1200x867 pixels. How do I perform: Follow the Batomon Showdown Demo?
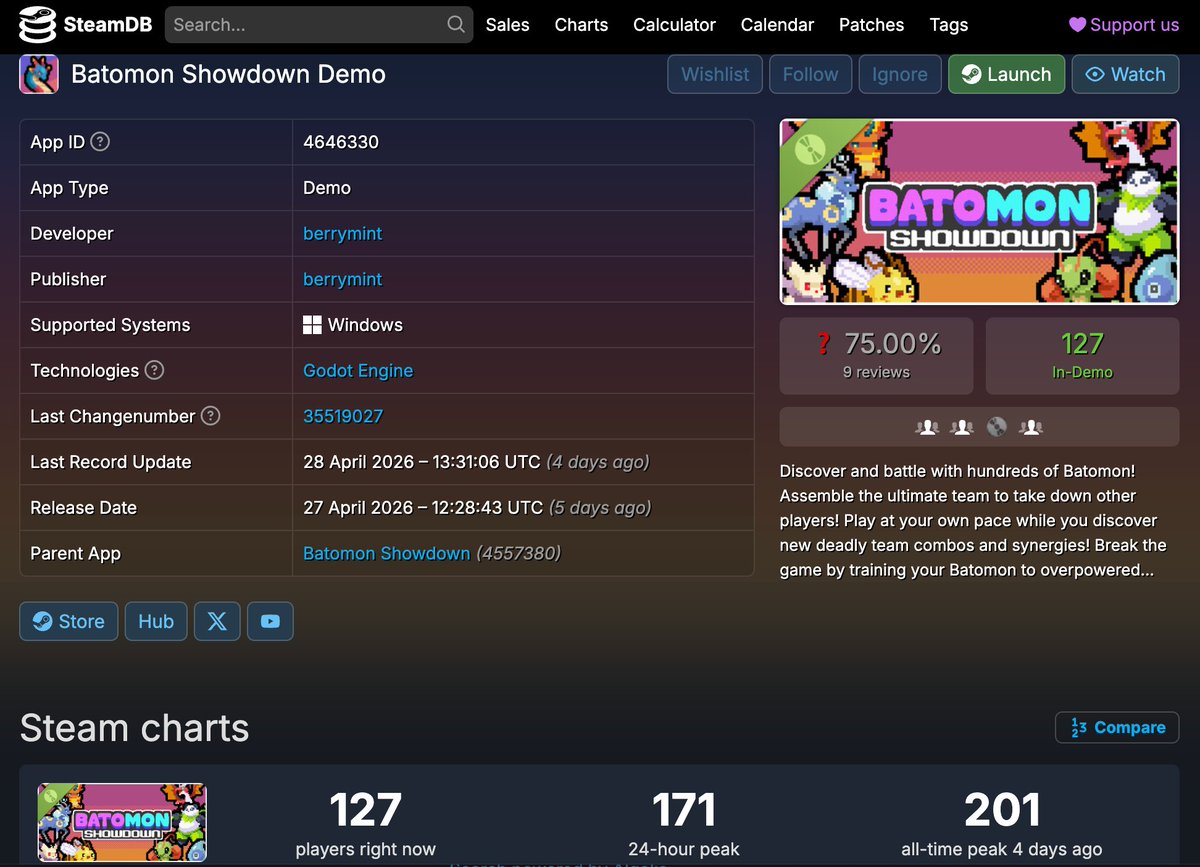coord(810,74)
